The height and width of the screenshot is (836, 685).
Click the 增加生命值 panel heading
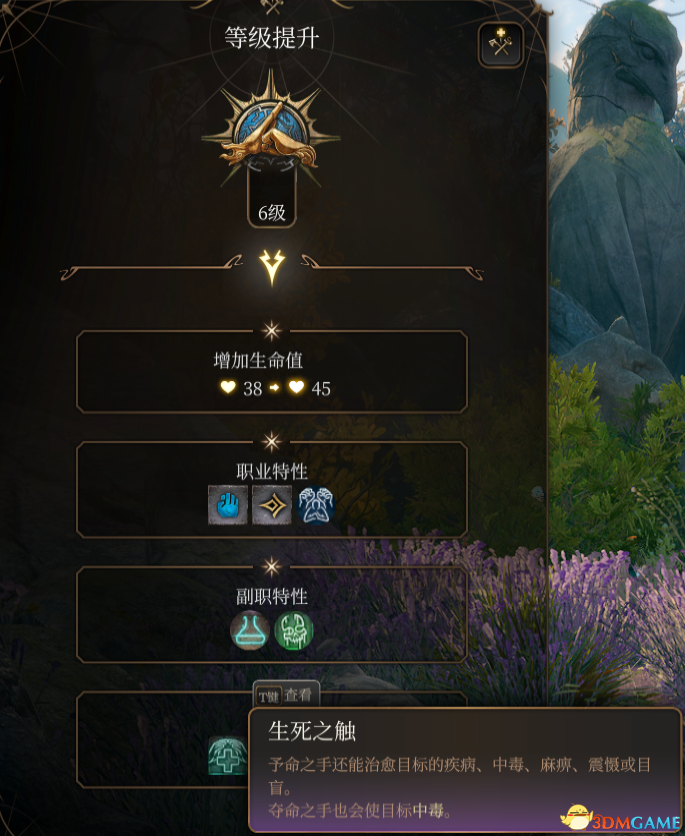pos(258,360)
